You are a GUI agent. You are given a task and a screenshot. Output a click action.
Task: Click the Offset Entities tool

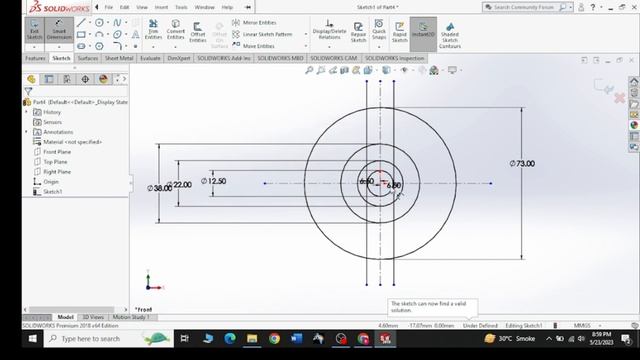click(x=198, y=32)
